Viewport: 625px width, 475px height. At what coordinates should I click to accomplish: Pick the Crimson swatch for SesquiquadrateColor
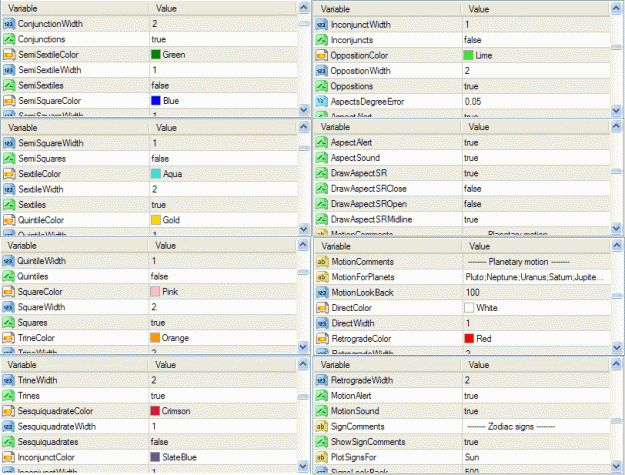(155, 411)
